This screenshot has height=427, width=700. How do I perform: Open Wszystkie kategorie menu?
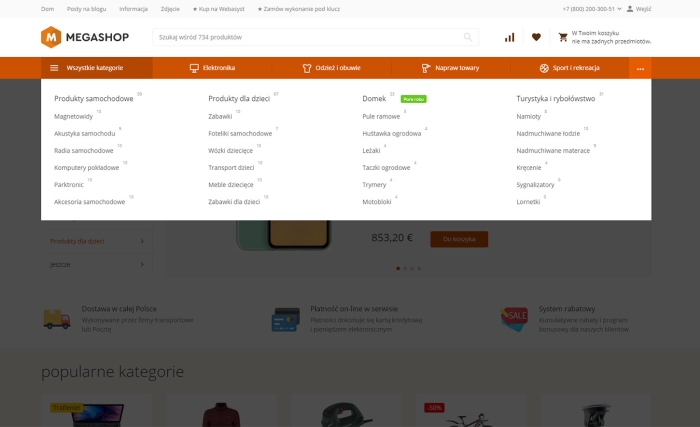(96, 68)
